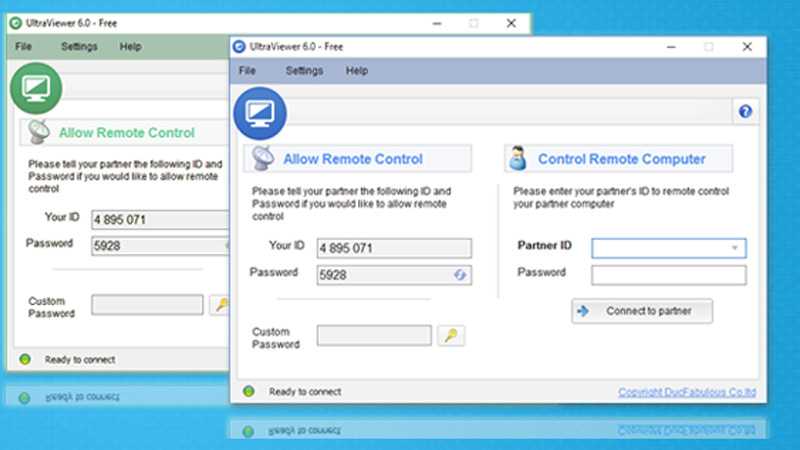Click the blue monitor logo icon

(x=260, y=112)
